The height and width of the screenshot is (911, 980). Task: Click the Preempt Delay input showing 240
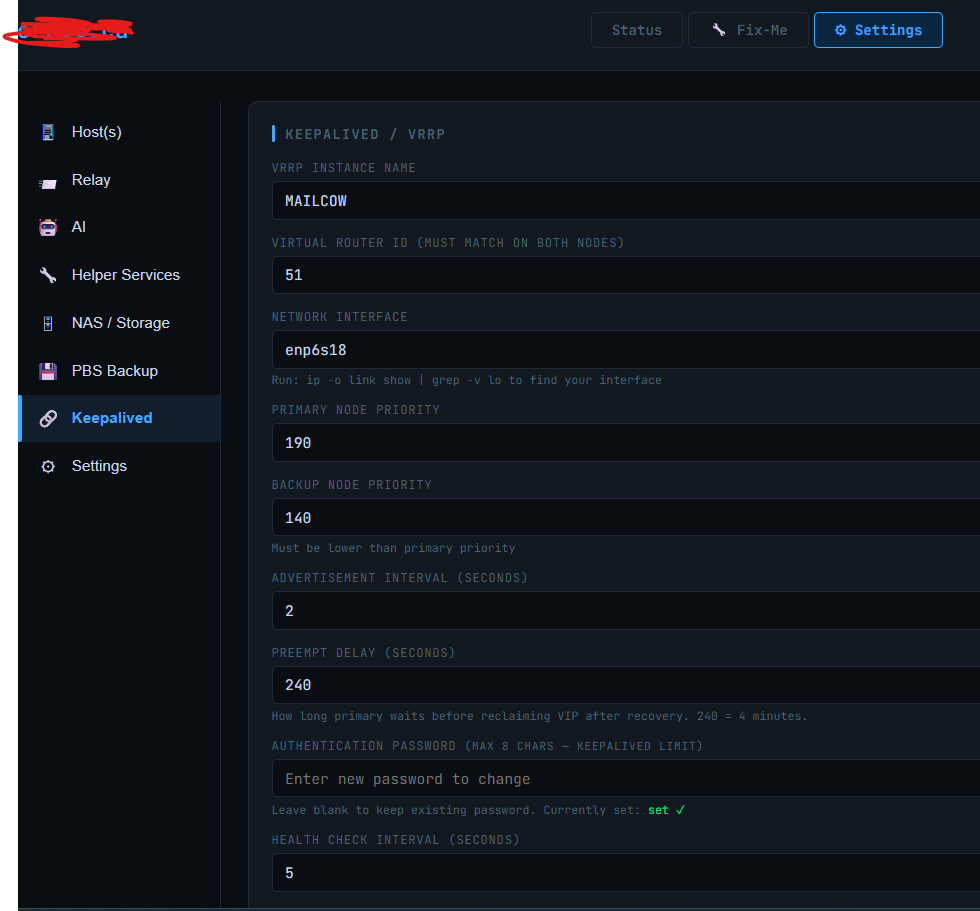(x=626, y=685)
